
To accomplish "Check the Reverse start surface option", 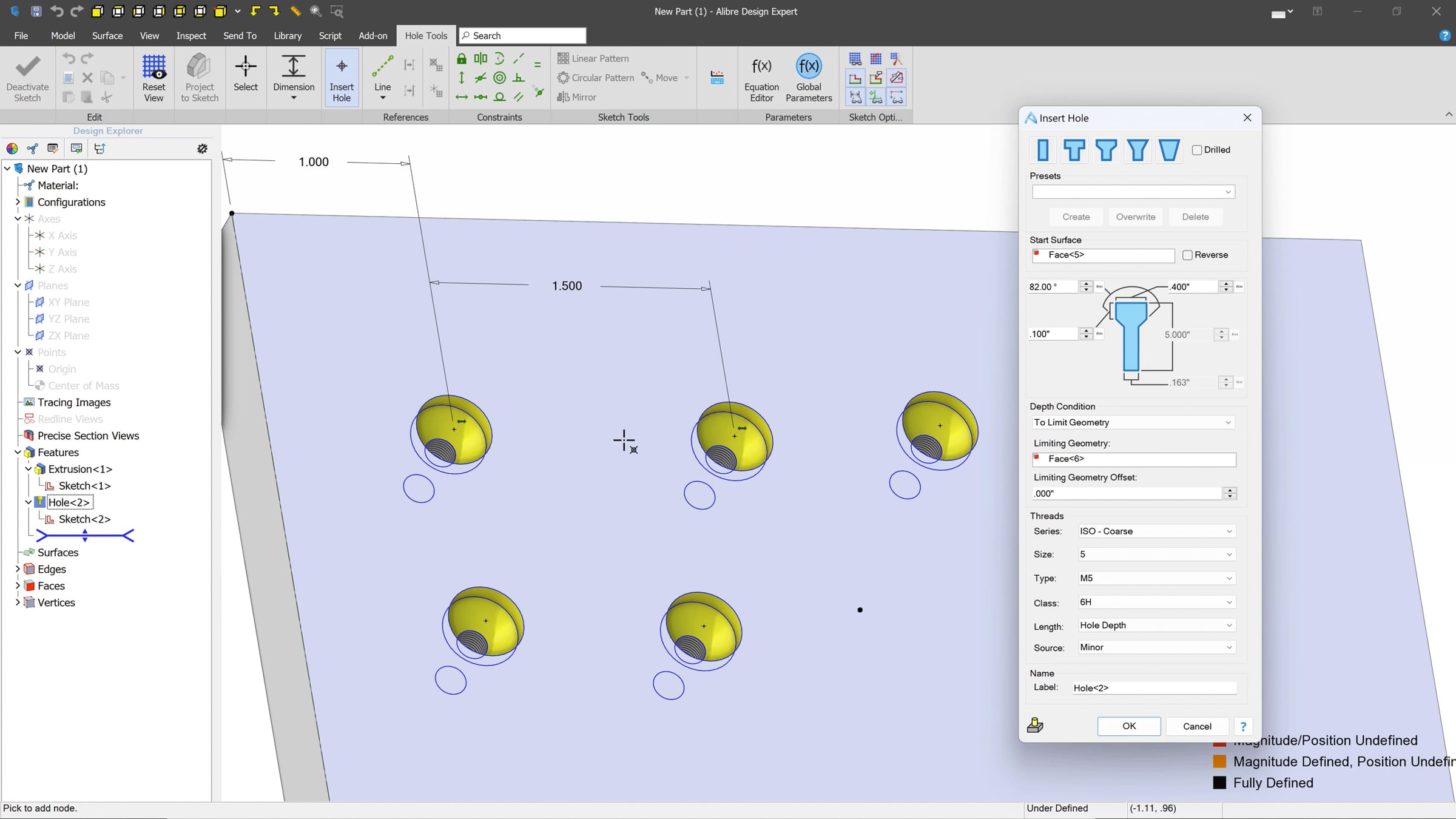I will (1188, 255).
